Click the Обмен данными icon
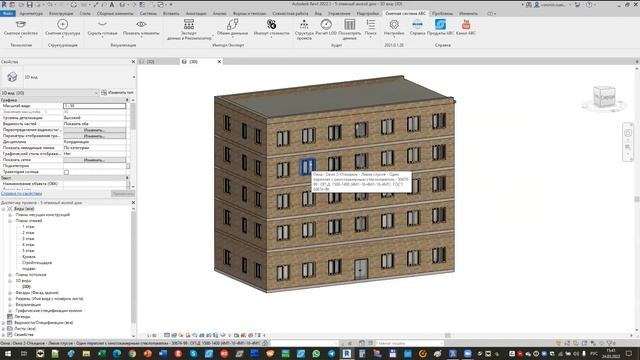 click(x=232, y=24)
